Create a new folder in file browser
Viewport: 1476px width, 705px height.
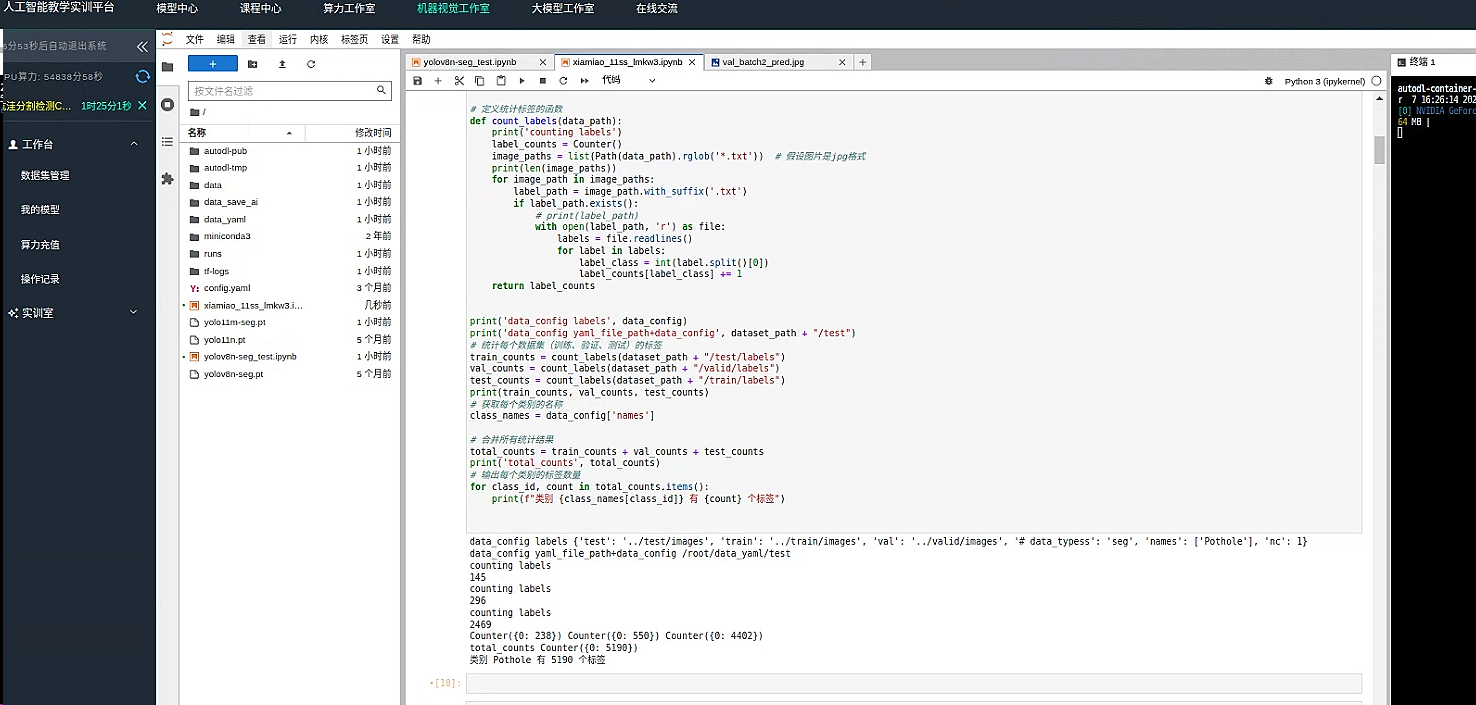252,63
